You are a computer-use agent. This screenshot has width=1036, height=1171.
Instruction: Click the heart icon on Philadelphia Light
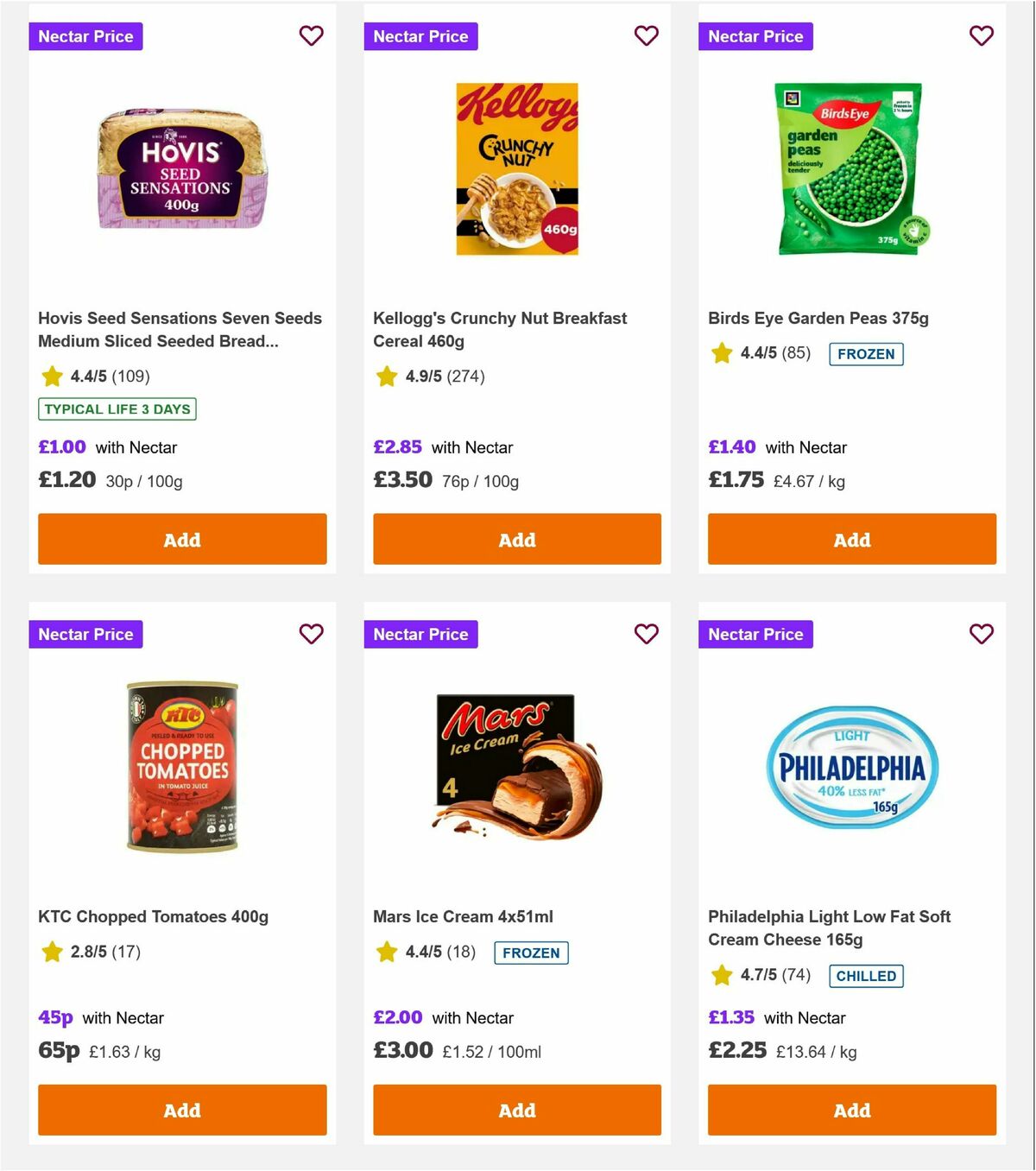(x=981, y=634)
